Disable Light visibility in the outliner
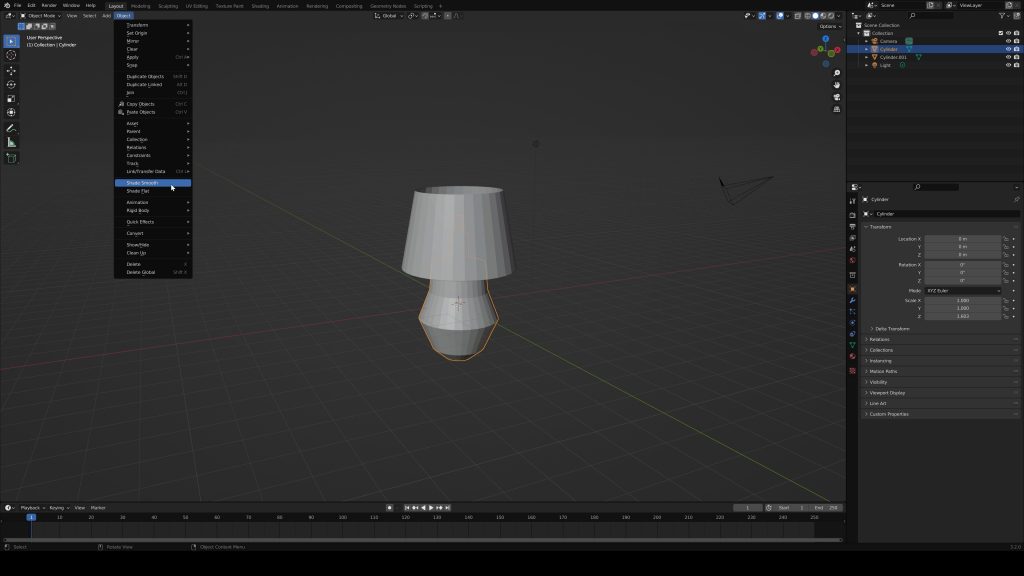Viewport: 1024px width, 576px height. [1008, 65]
